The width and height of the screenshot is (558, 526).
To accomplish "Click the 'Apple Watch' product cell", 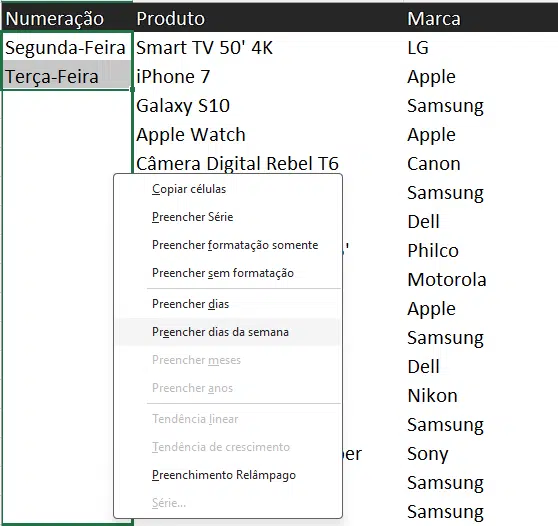I will coord(268,135).
